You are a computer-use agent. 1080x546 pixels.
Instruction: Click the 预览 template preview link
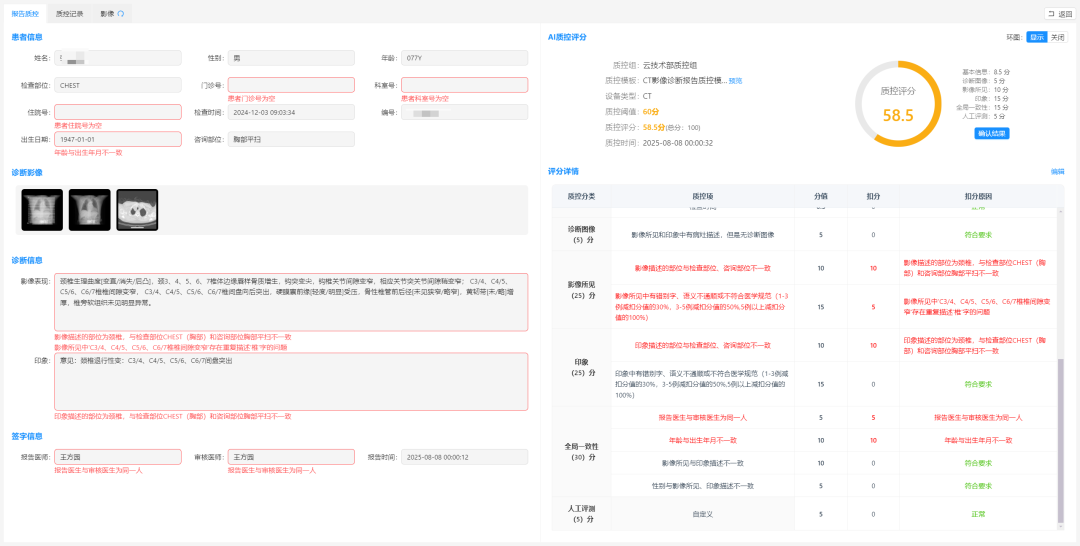coord(735,80)
